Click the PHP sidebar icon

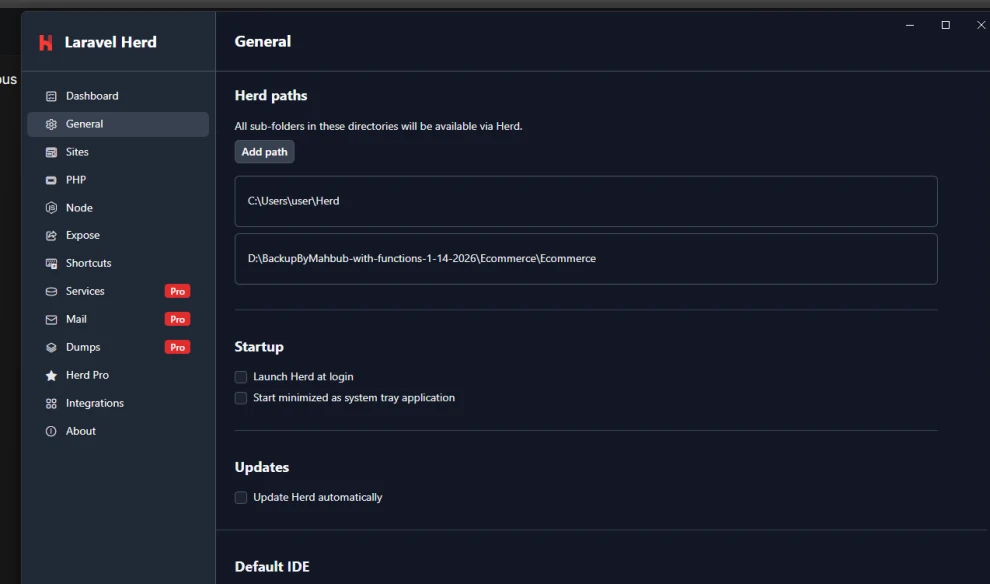click(51, 180)
